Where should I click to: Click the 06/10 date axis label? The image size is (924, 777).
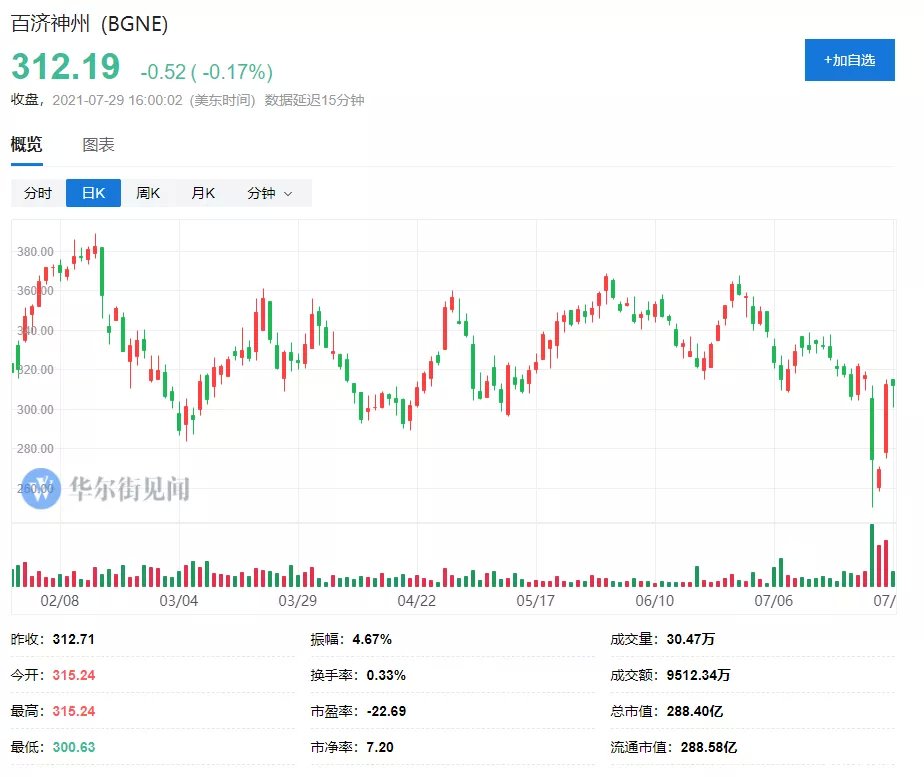click(655, 601)
